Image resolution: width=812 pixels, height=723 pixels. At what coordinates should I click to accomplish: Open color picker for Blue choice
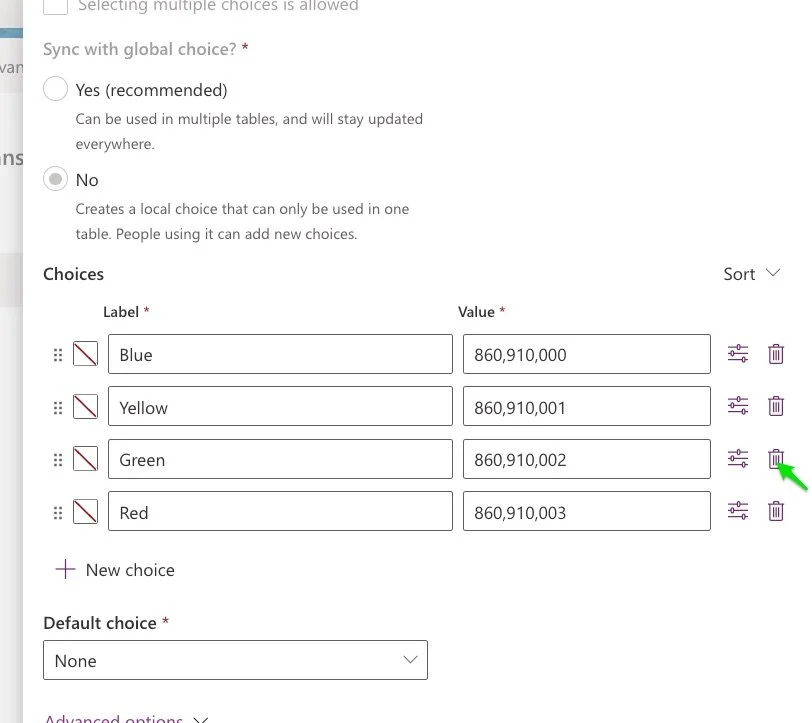(85, 354)
